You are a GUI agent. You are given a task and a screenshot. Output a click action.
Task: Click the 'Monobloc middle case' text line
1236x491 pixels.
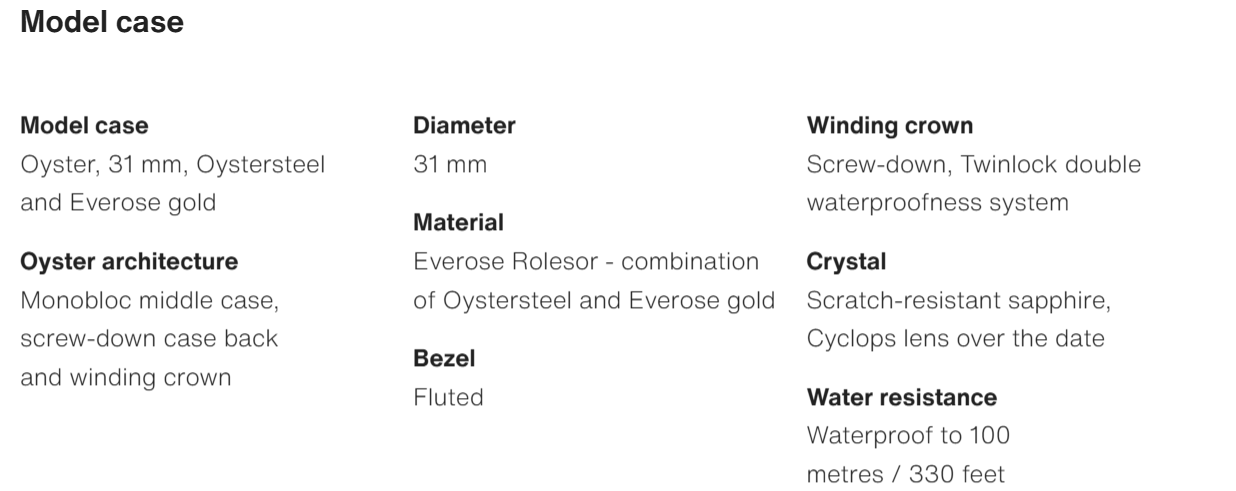(149, 300)
